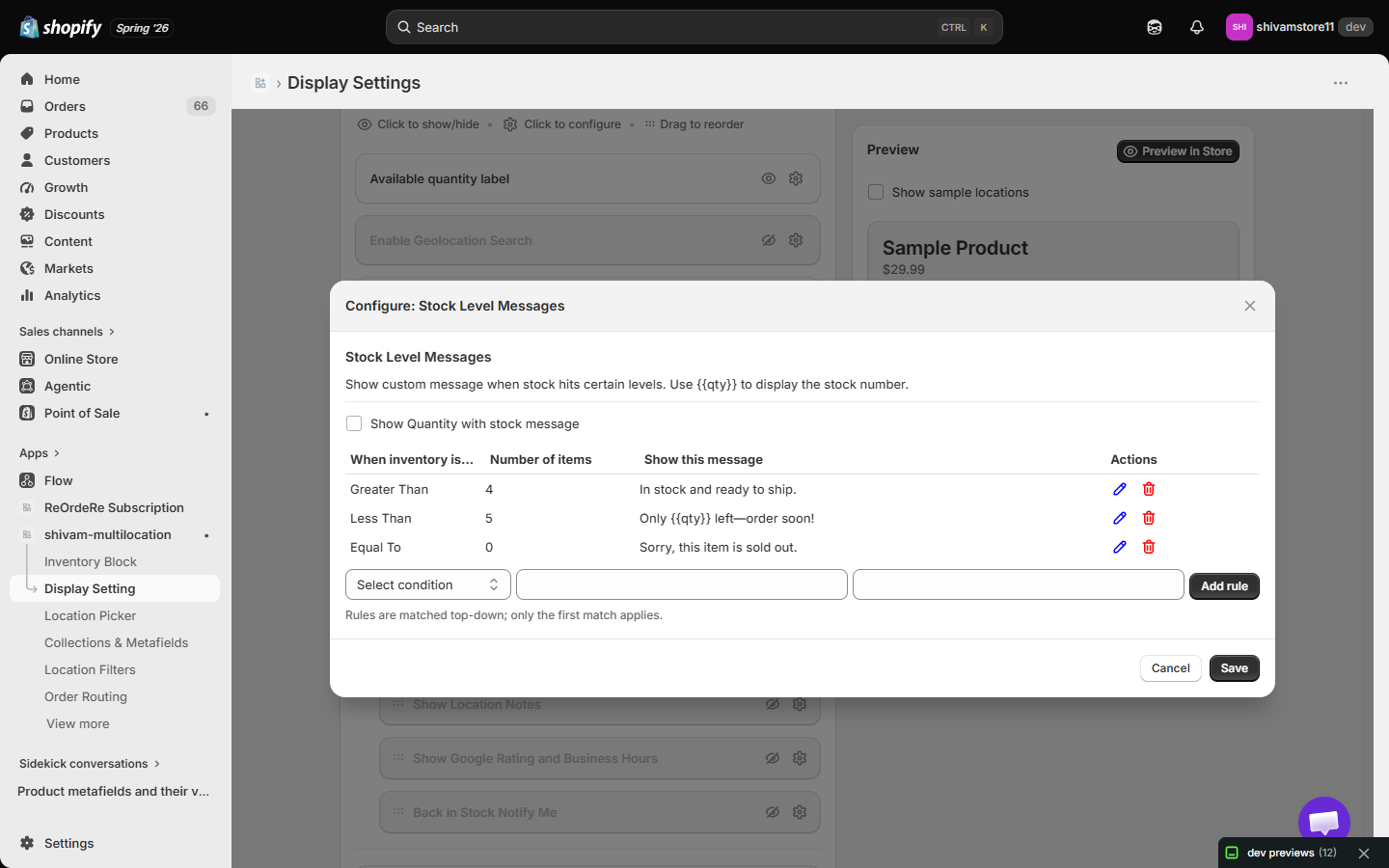Click the top Search bar
Image resolution: width=1389 pixels, height=868 pixels.
[694, 27]
